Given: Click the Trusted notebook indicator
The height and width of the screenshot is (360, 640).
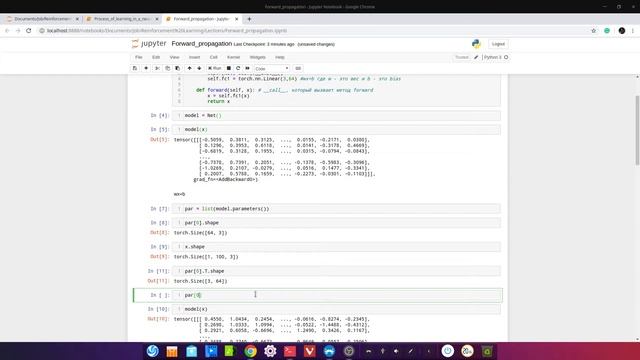Looking at the screenshot, I should [x=462, y=57].
